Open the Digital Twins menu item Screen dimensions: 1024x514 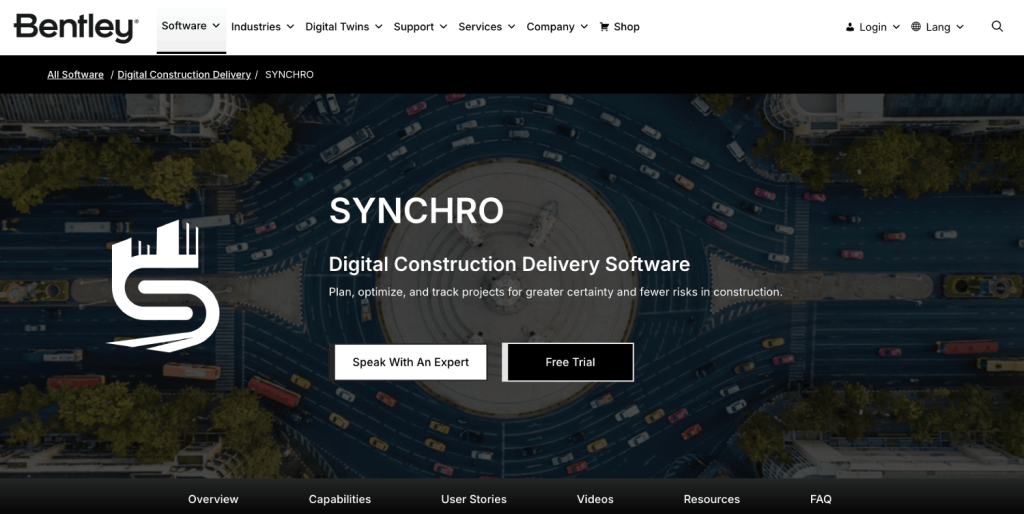(337, 27)
